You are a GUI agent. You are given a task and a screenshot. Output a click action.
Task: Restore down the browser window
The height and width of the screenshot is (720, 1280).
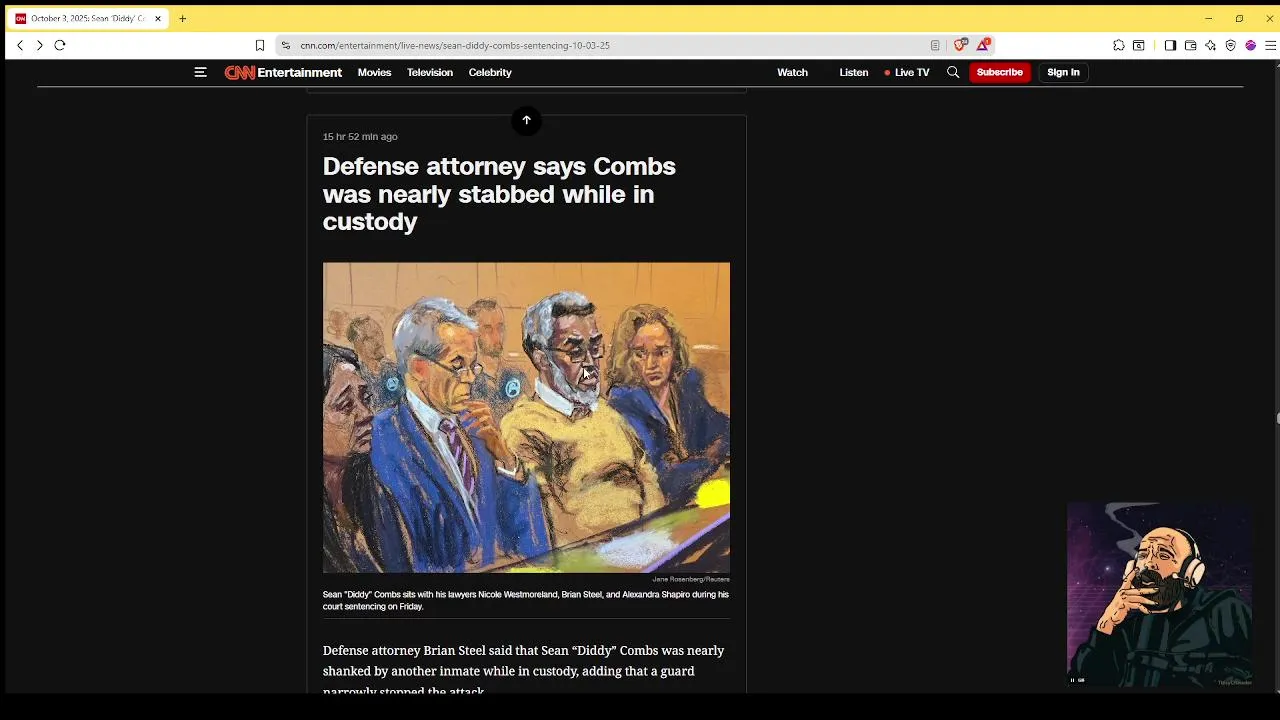pos(1239,18)
